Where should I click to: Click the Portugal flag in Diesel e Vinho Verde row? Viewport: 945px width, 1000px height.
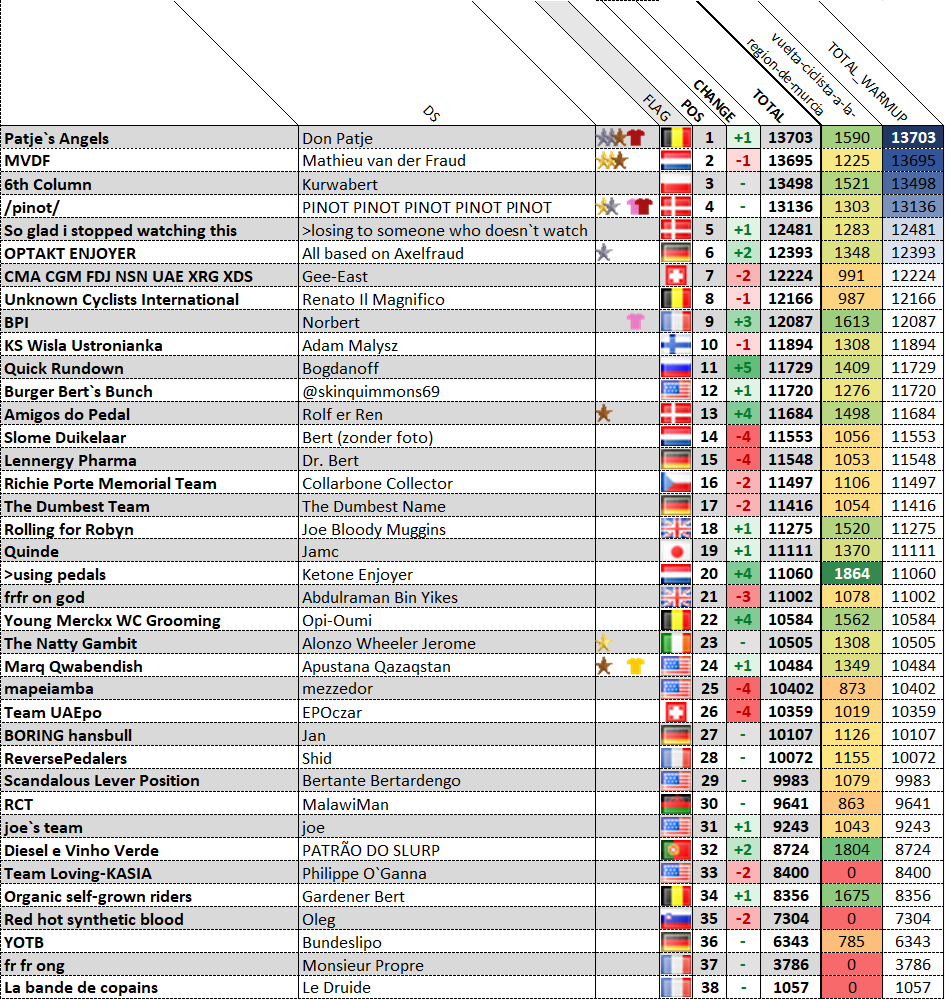[675, 849]
